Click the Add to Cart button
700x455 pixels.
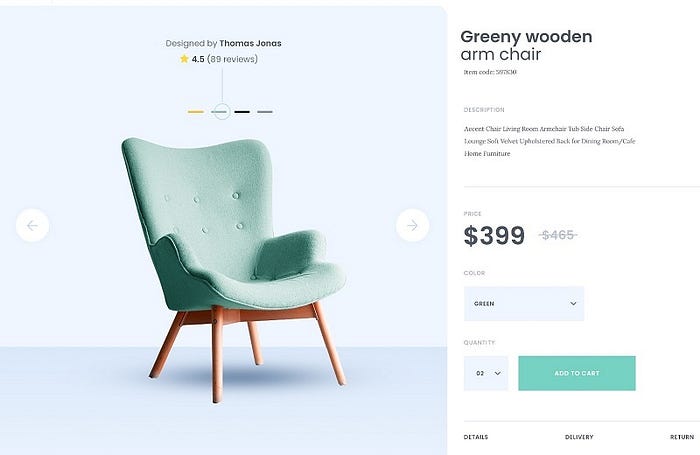pos(577,373)
